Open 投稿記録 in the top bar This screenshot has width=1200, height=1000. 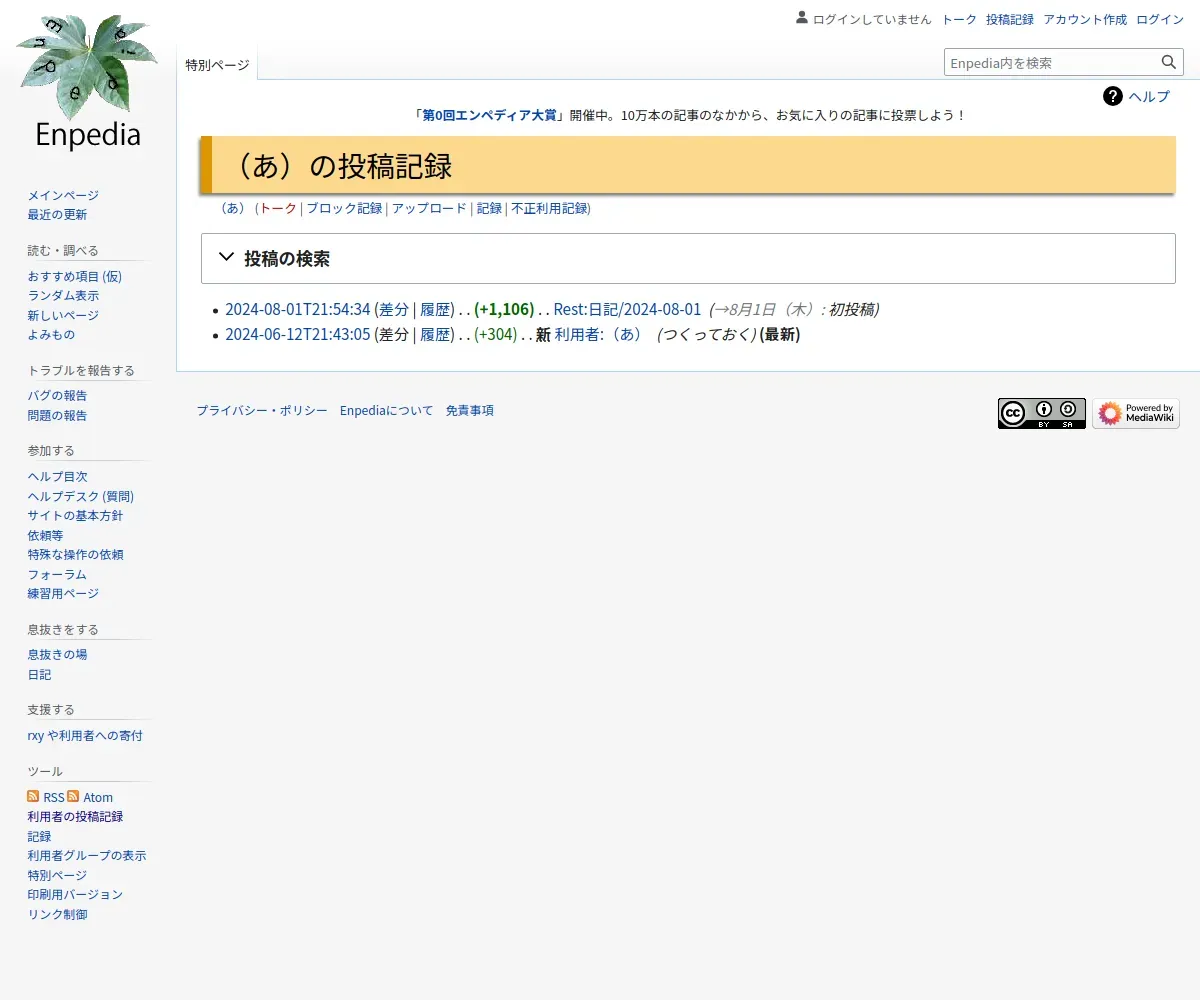[x=1010, y=19]
